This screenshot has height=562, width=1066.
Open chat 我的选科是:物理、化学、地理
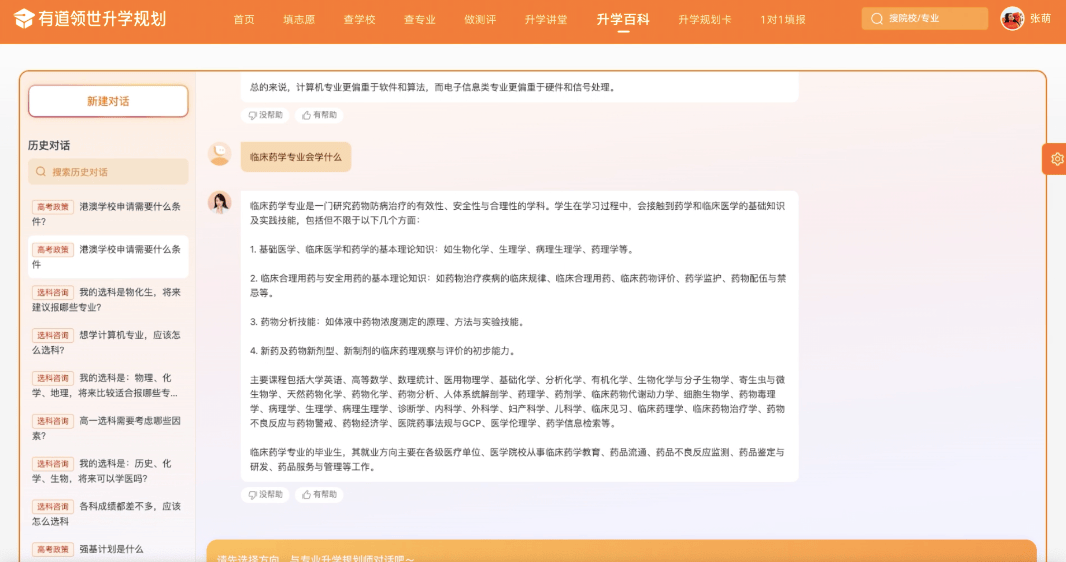click(x=108, y=385)
